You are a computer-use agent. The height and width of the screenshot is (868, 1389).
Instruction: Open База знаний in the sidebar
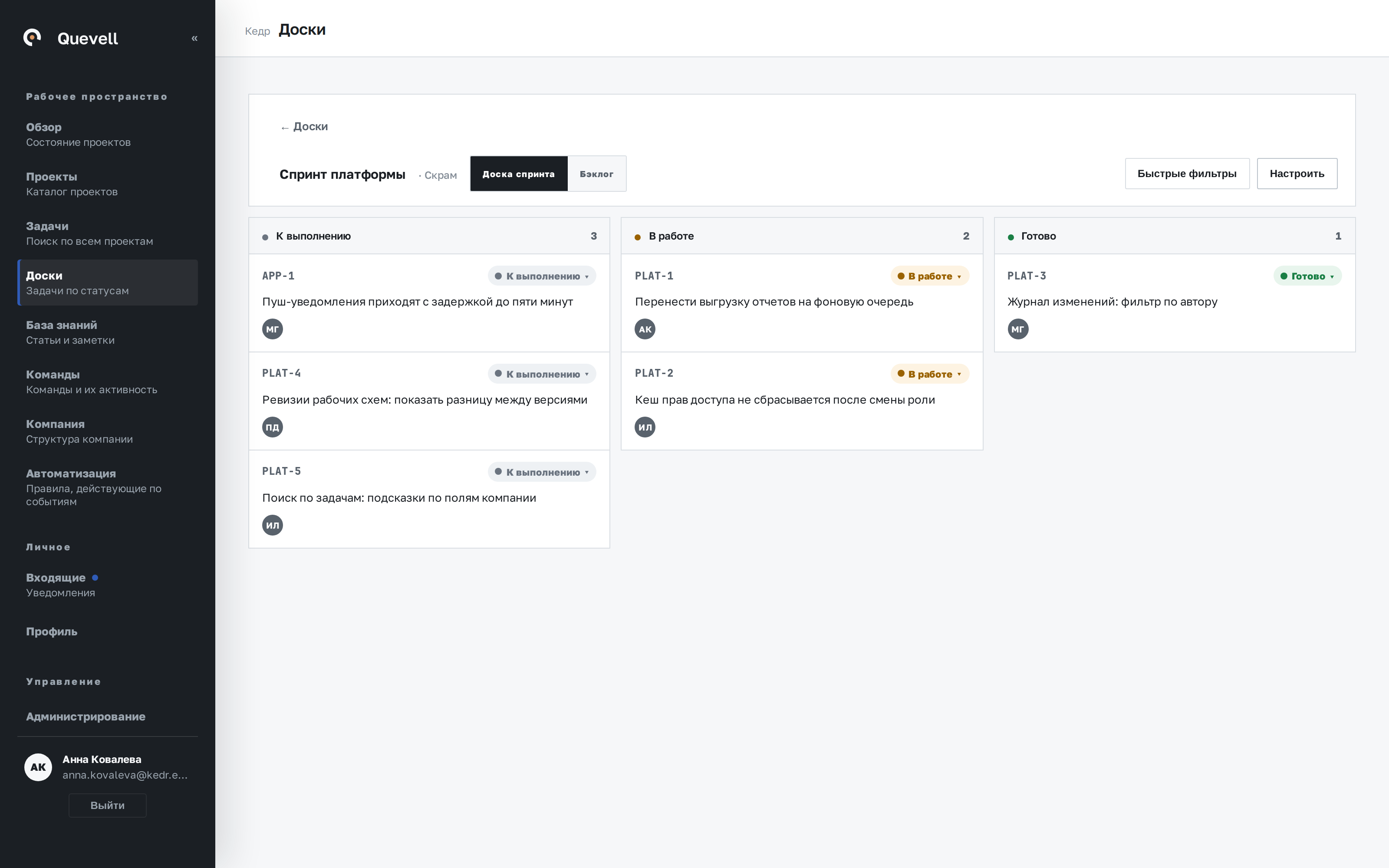point(107,332)
